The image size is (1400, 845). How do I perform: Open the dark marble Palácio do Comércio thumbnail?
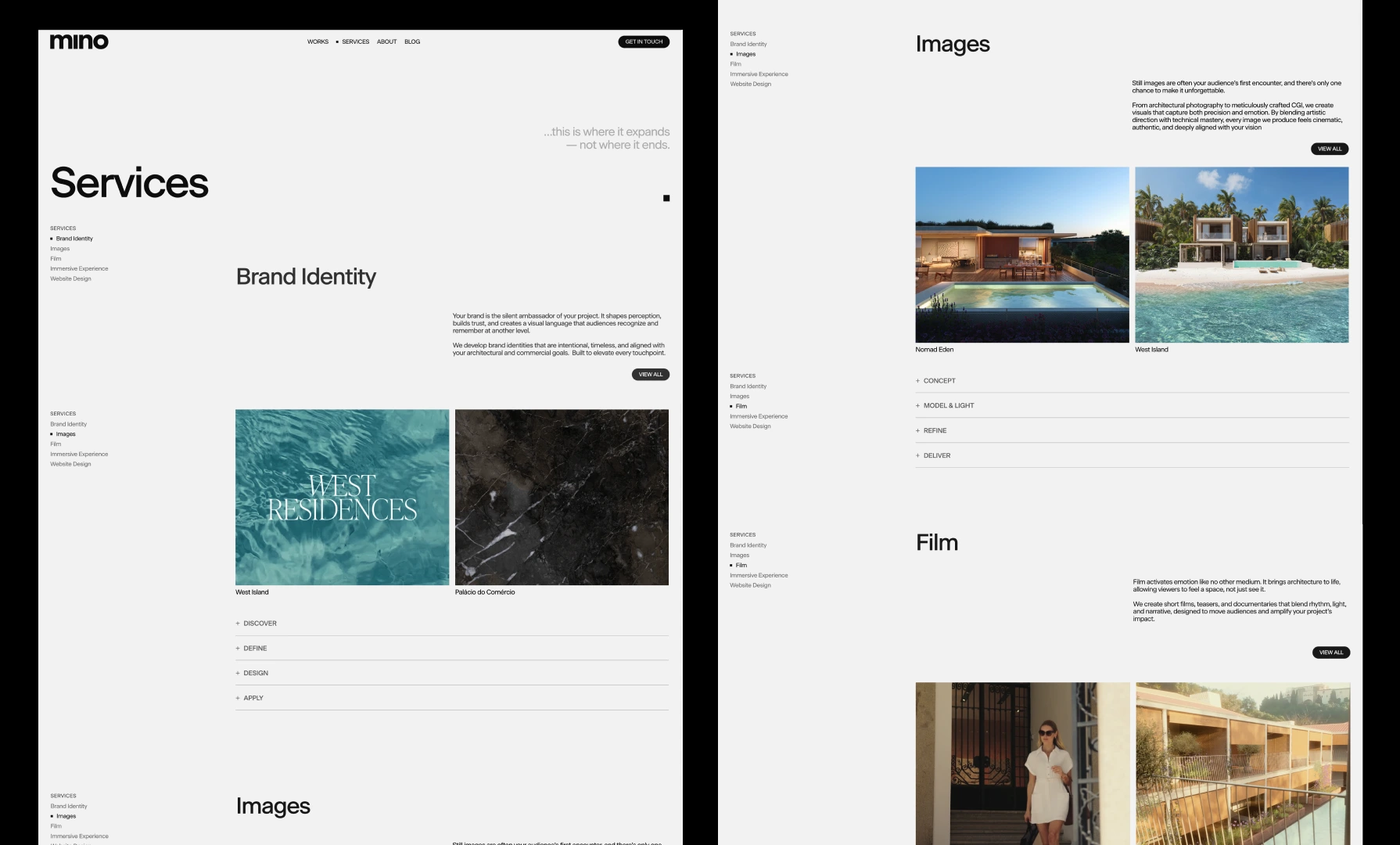[562, 497]
